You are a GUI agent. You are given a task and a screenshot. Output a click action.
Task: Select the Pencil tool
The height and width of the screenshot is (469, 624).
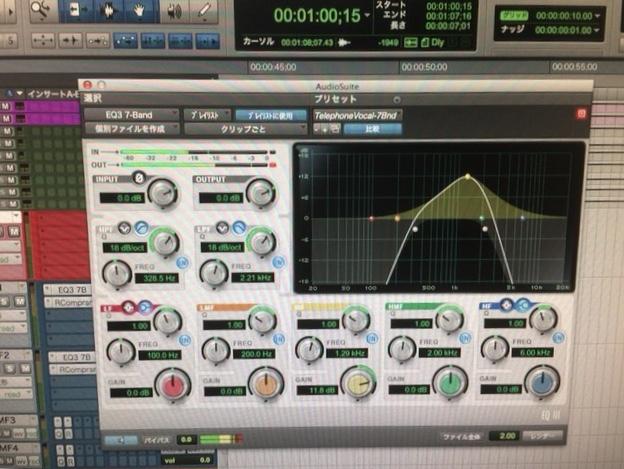pos(204,11)
